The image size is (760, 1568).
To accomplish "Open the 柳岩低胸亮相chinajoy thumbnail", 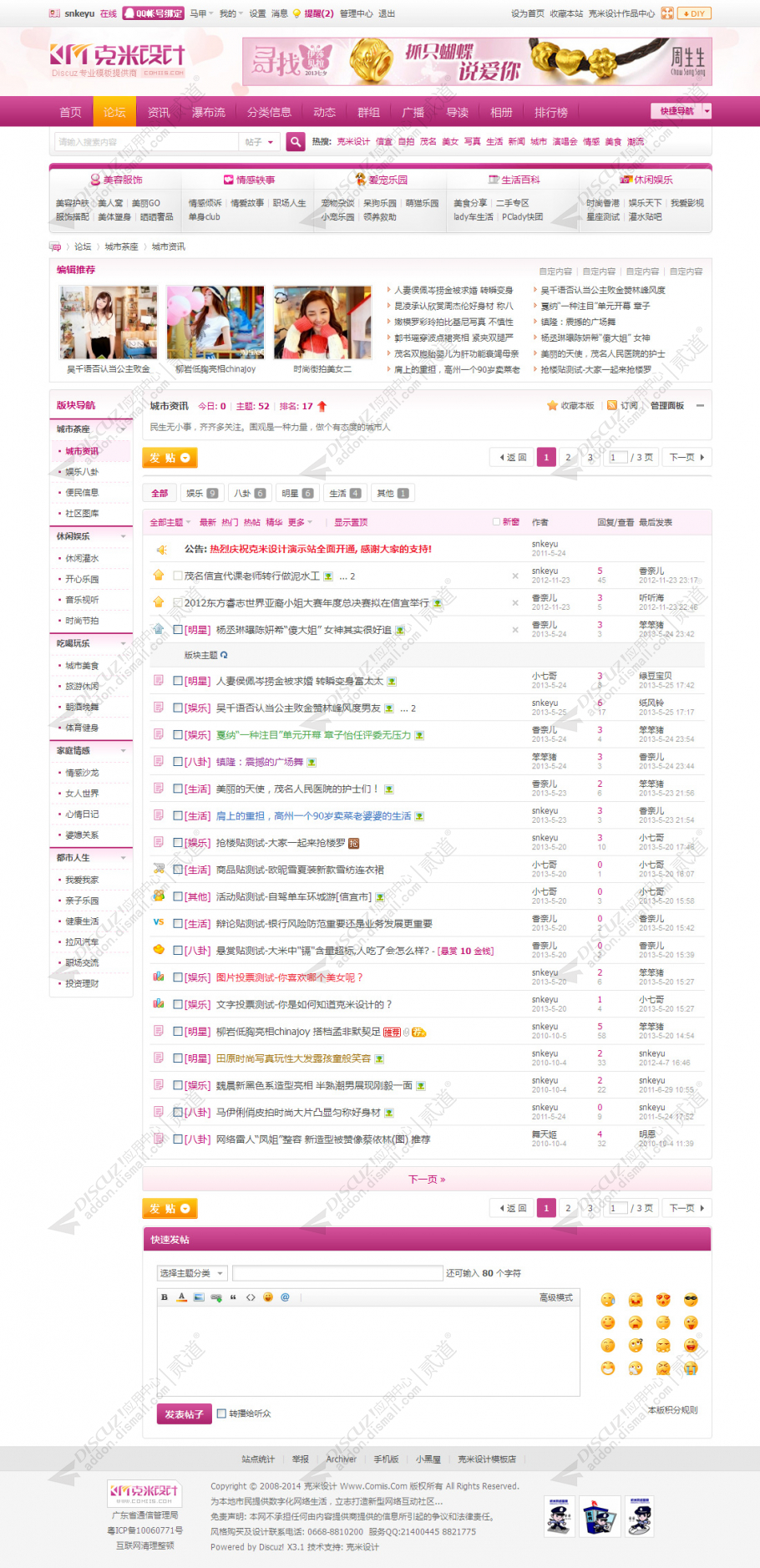I will pos(215,322).
